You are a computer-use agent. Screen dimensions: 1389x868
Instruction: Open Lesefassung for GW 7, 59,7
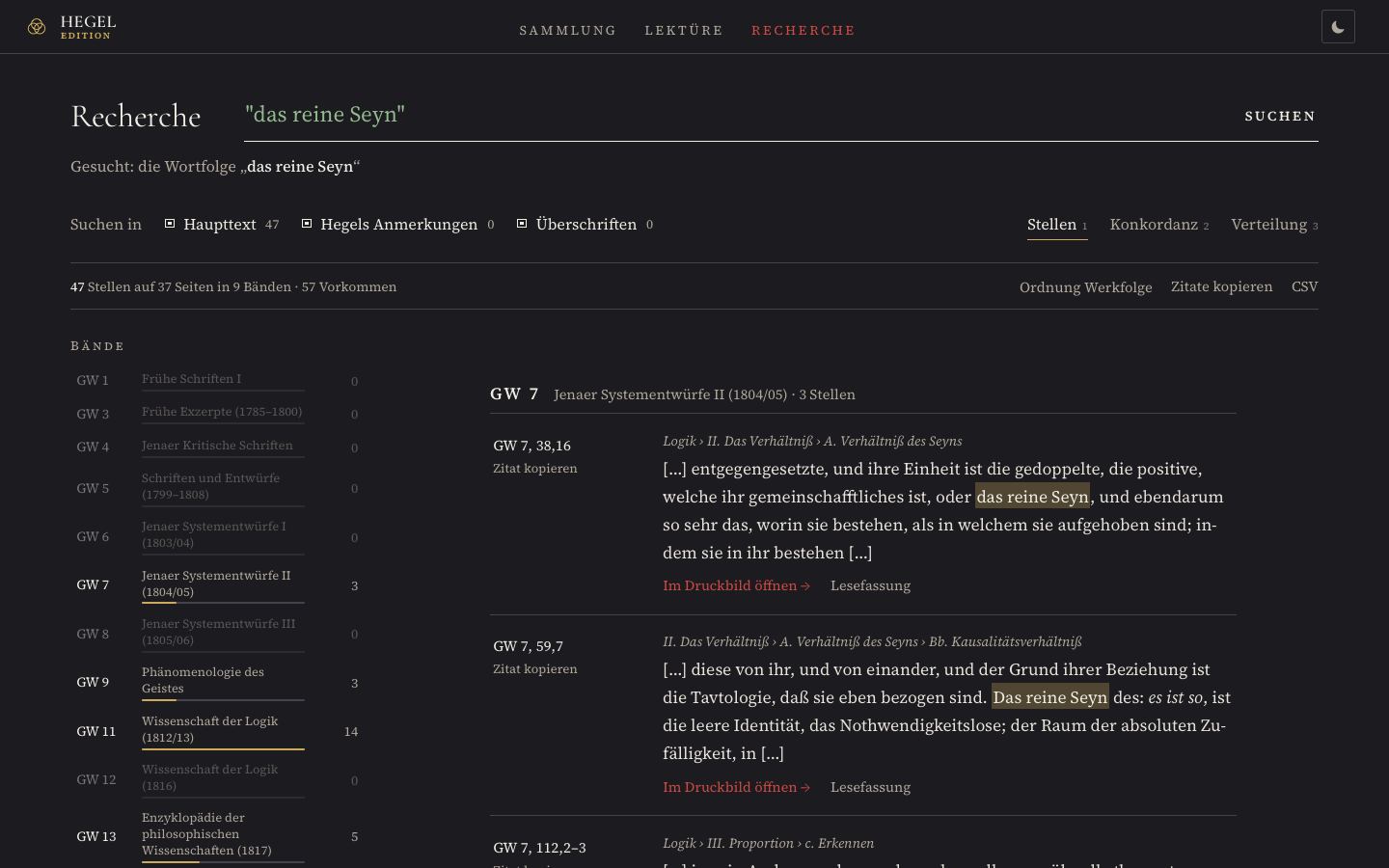point(870,787)
